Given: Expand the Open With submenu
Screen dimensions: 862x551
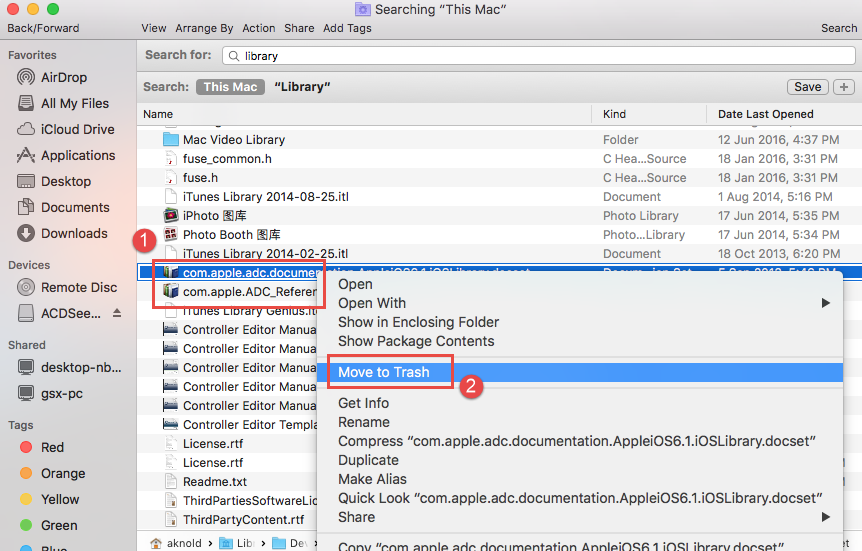Looking at the screenshot, I should point(826,303).
